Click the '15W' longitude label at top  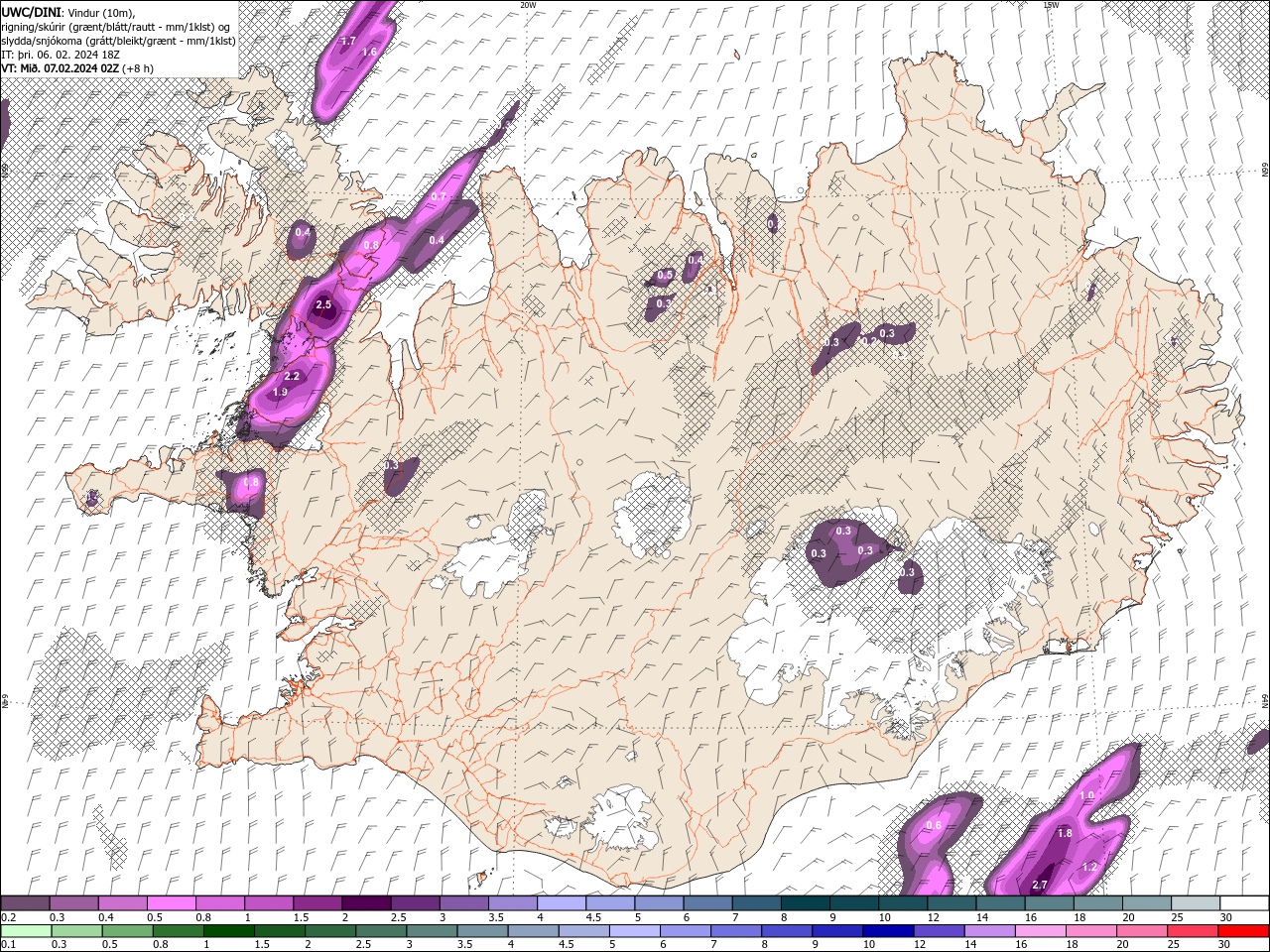point(1051,5)
